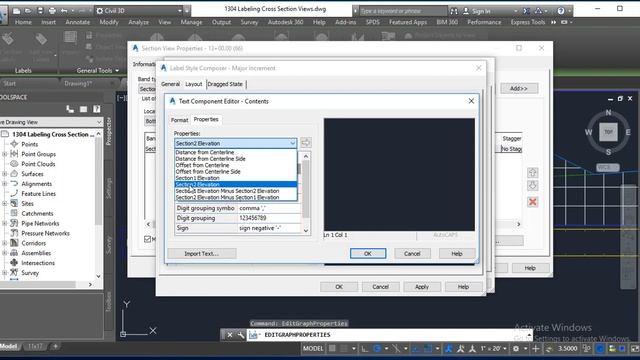Click the Autodesk Exchange X icon

[x=527, y=11]
